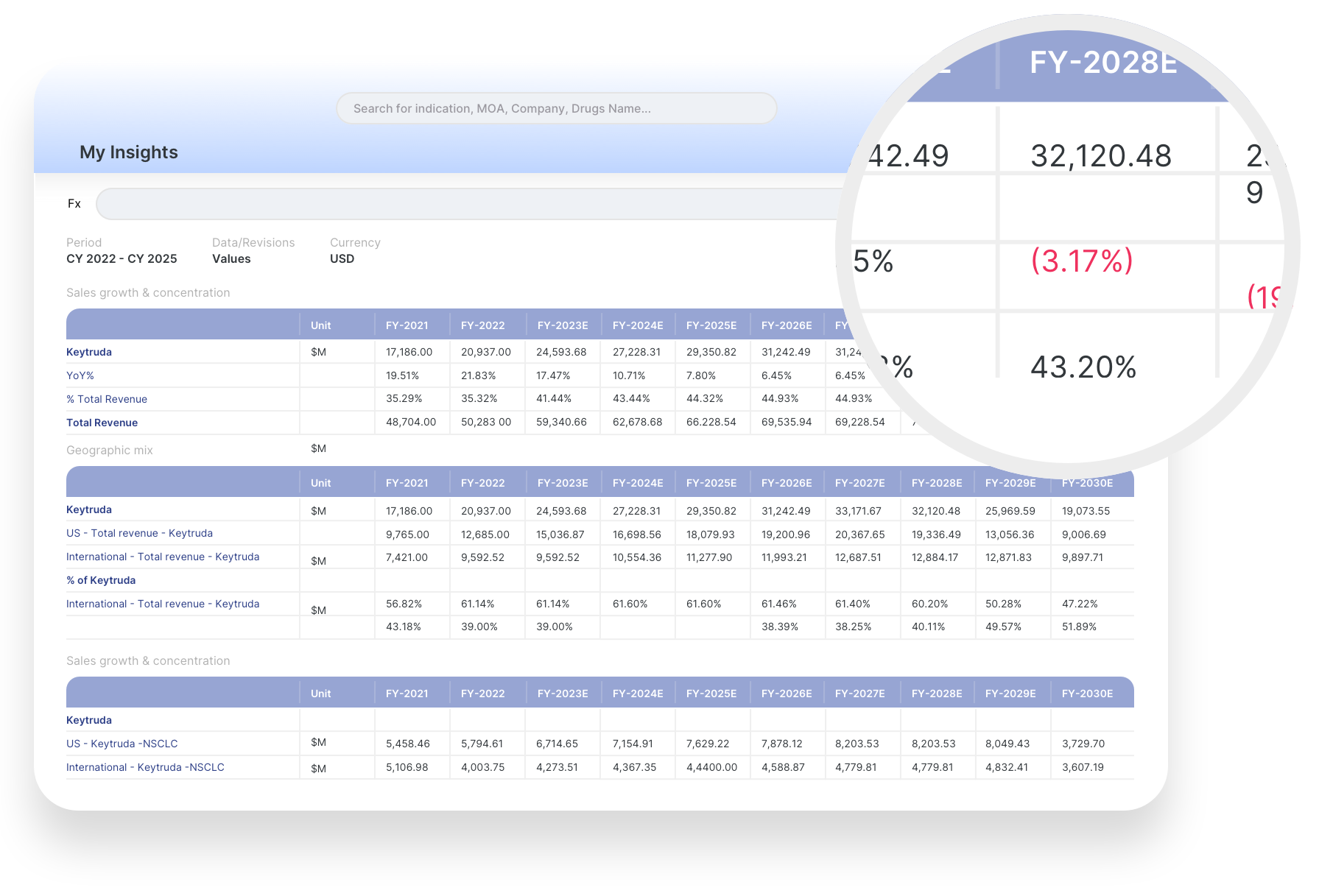Viewport: 1319px width, 896px height.
Task: Click the magnified 43.20% value
Action: point(1083,367)
